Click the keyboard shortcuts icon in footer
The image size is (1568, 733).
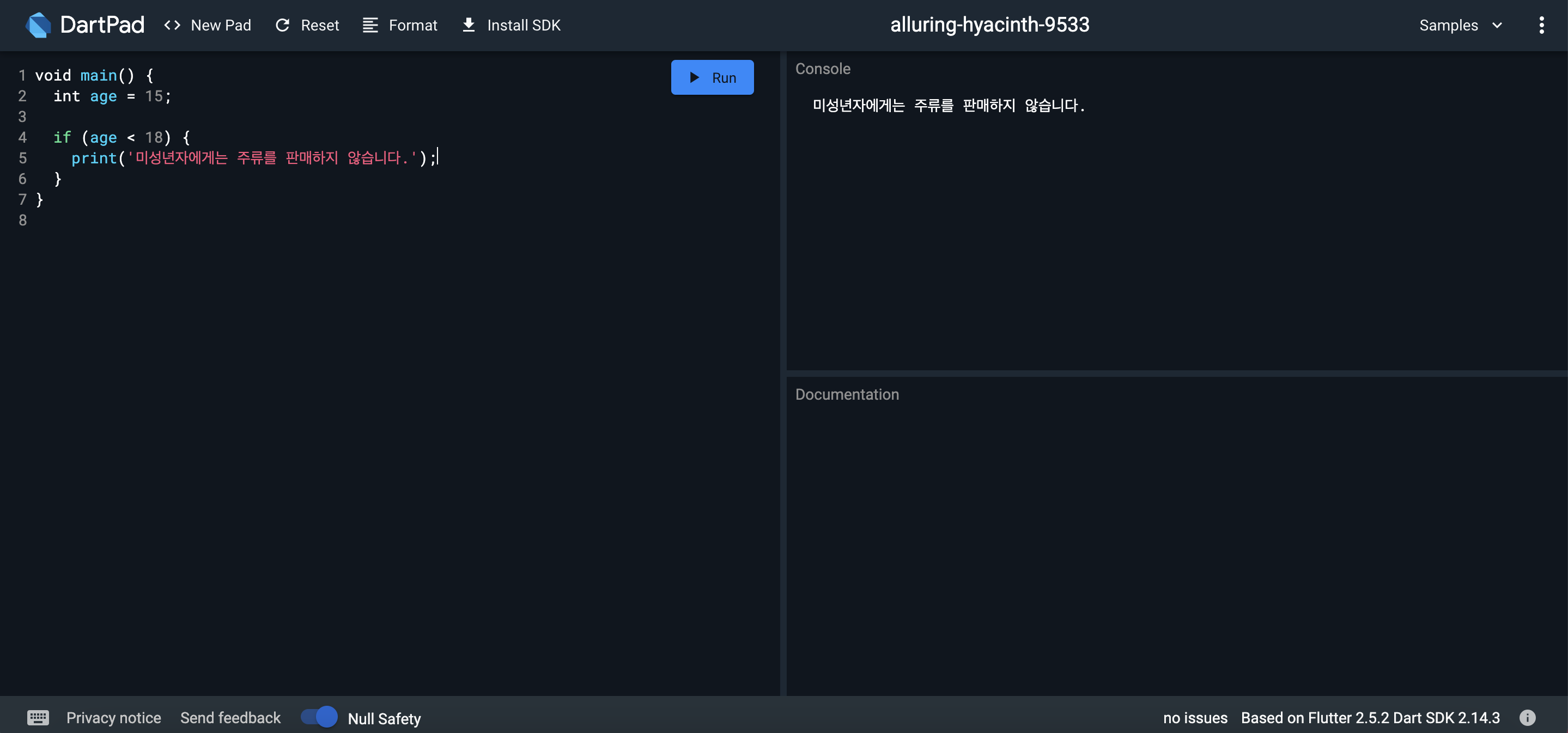pos(38,718)
